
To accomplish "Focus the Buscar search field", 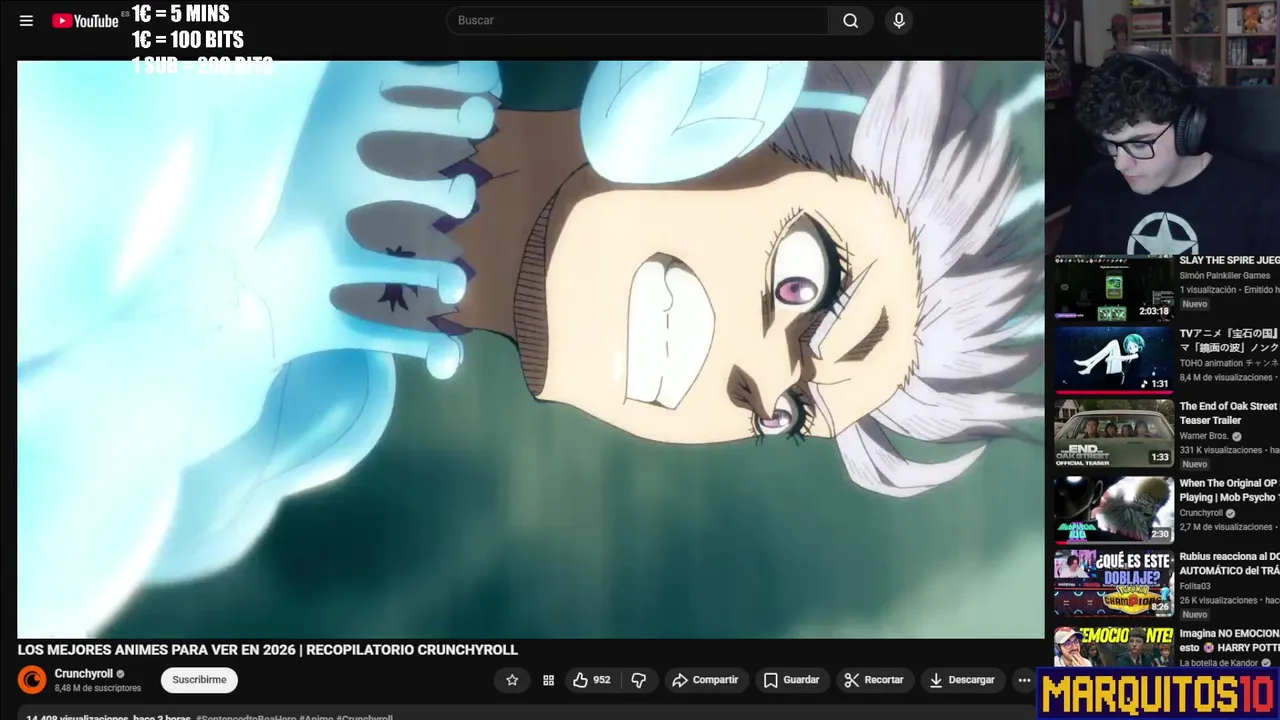I will pyautogui.click(x=637, y=20).
